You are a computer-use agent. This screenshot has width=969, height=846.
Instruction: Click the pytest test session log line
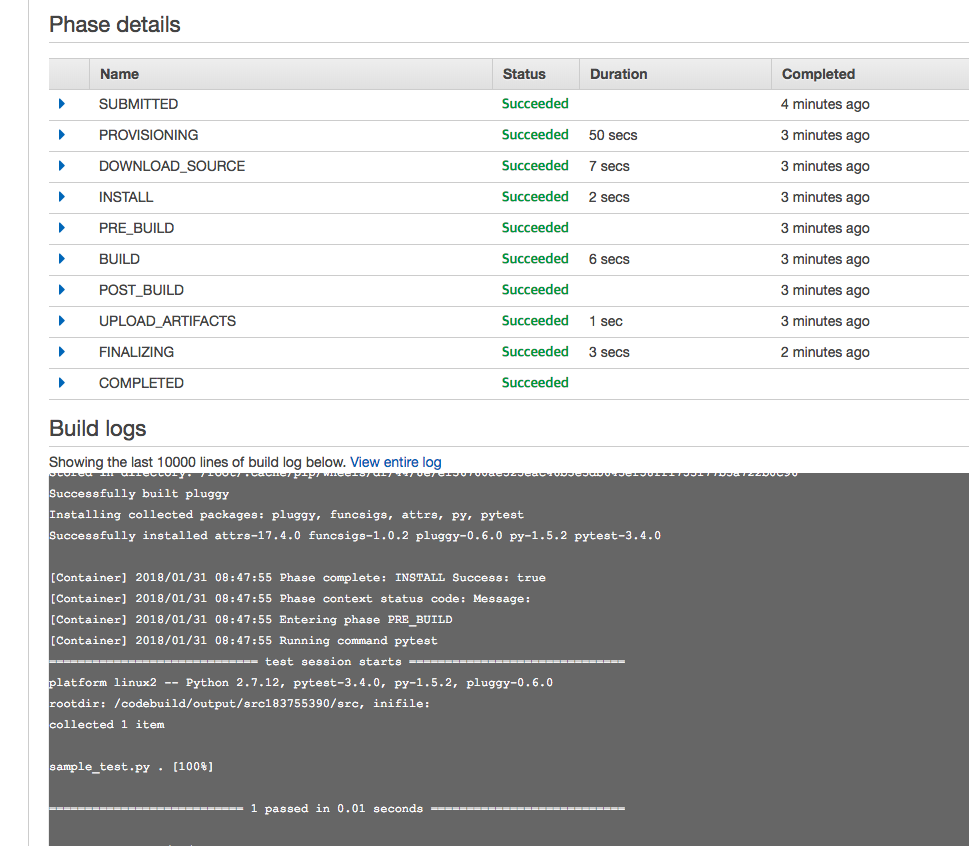coord(336,662)
